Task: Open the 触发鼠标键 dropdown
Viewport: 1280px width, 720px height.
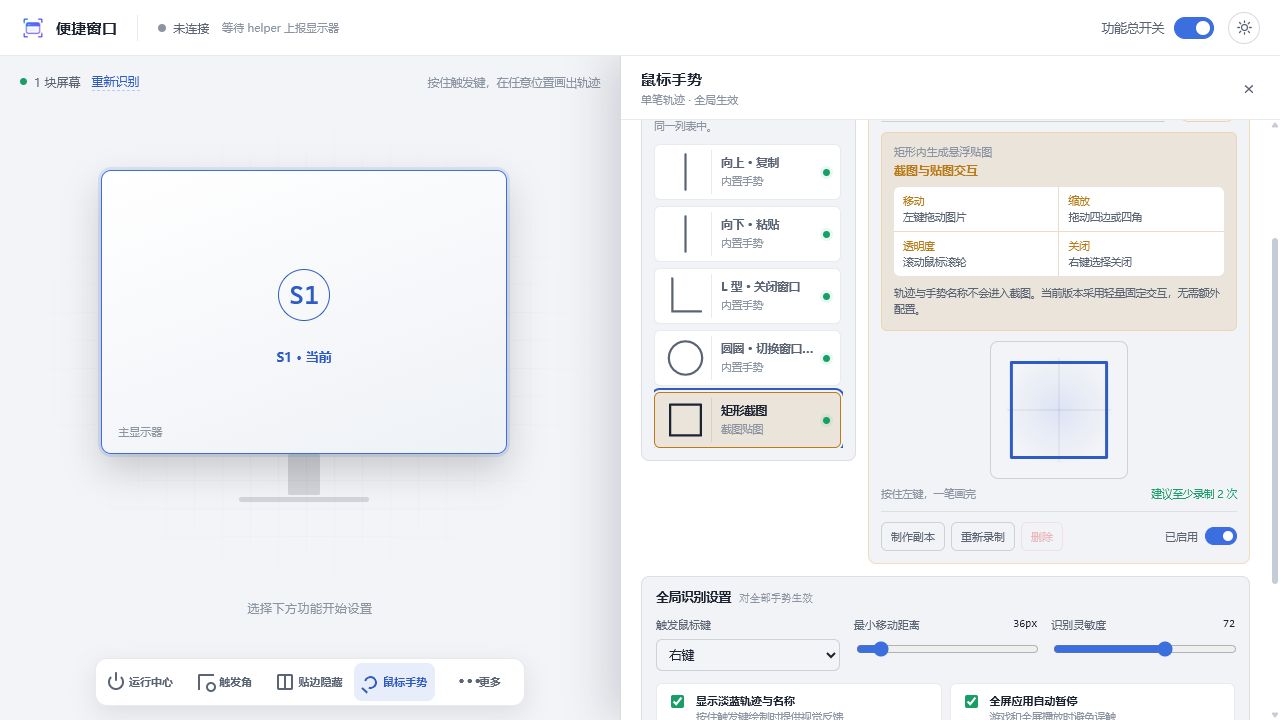Action: click(x=748, y=655)
